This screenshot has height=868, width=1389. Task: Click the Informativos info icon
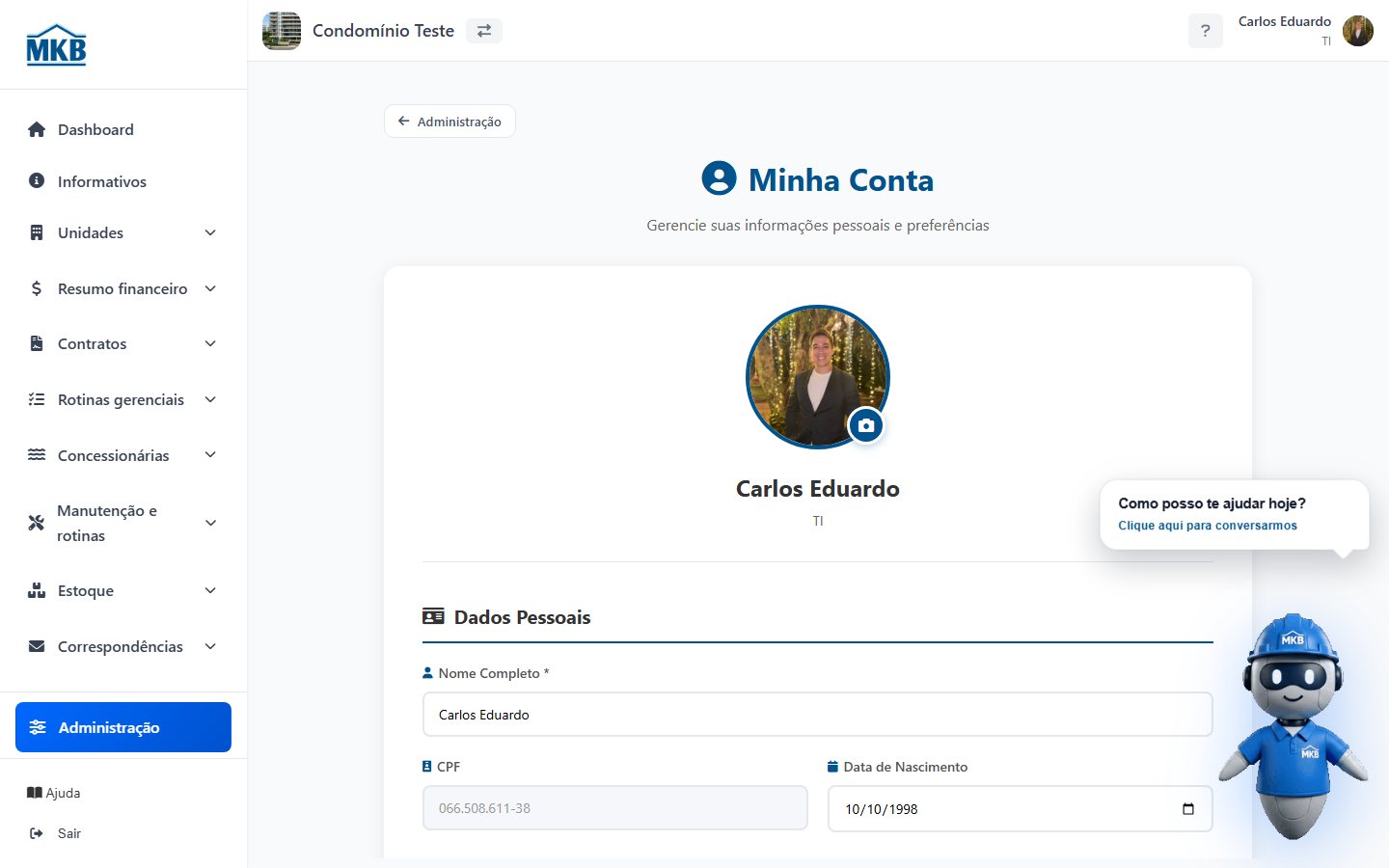point(37,180)
